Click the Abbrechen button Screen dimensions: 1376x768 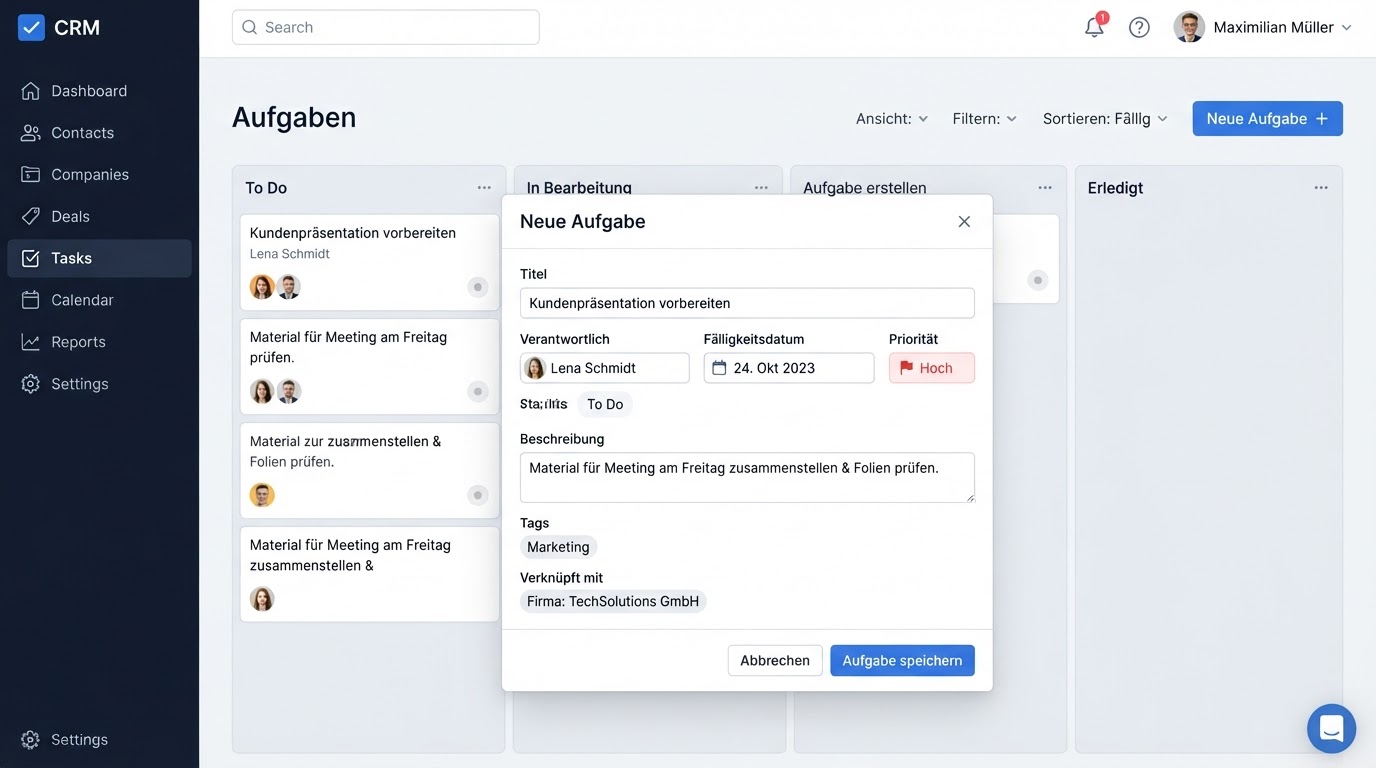click(x=775, y=660)
